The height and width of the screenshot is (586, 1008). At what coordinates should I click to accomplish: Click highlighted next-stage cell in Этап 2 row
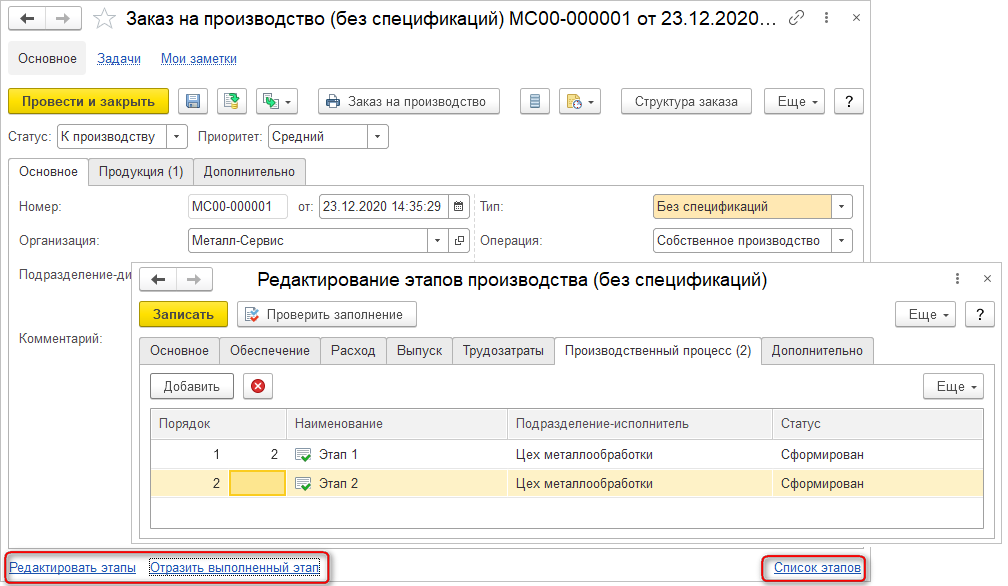pyautogui.click(x=258, y=483)
